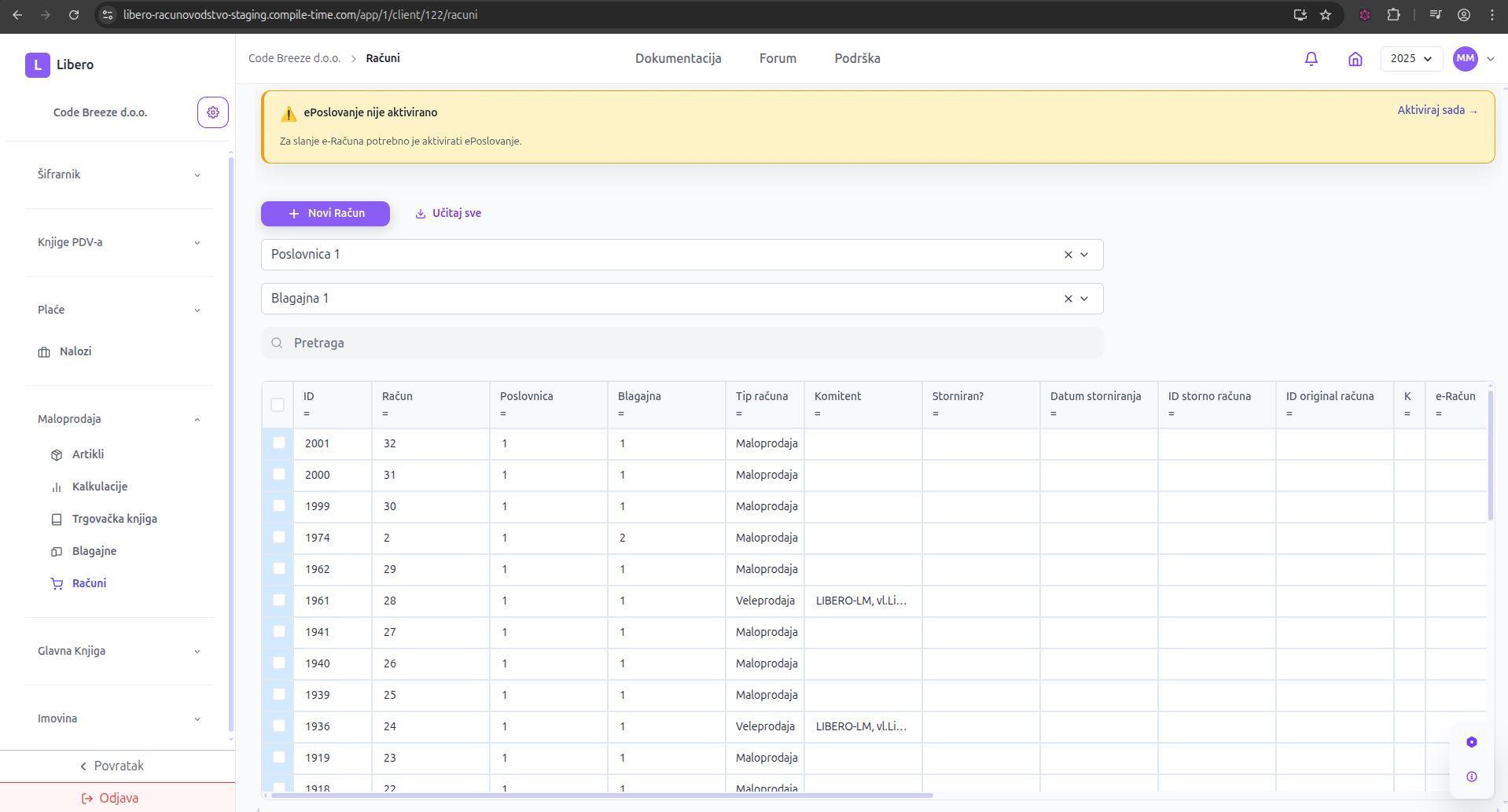Open the Blagajna 1 dropdown

[1084, 299]
